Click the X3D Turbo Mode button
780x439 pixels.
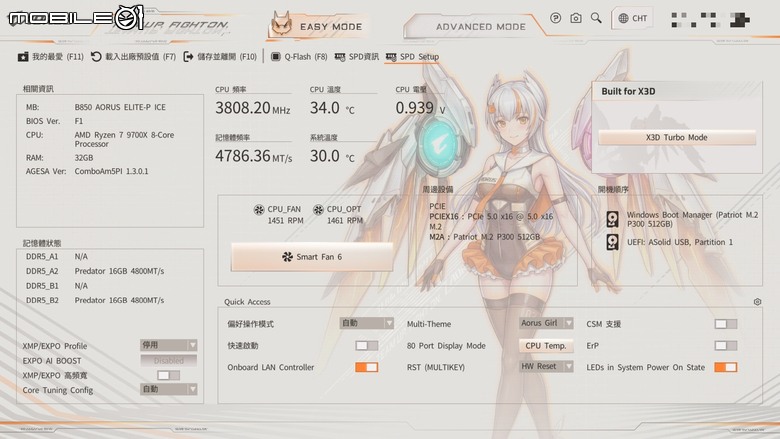[677, 137]
